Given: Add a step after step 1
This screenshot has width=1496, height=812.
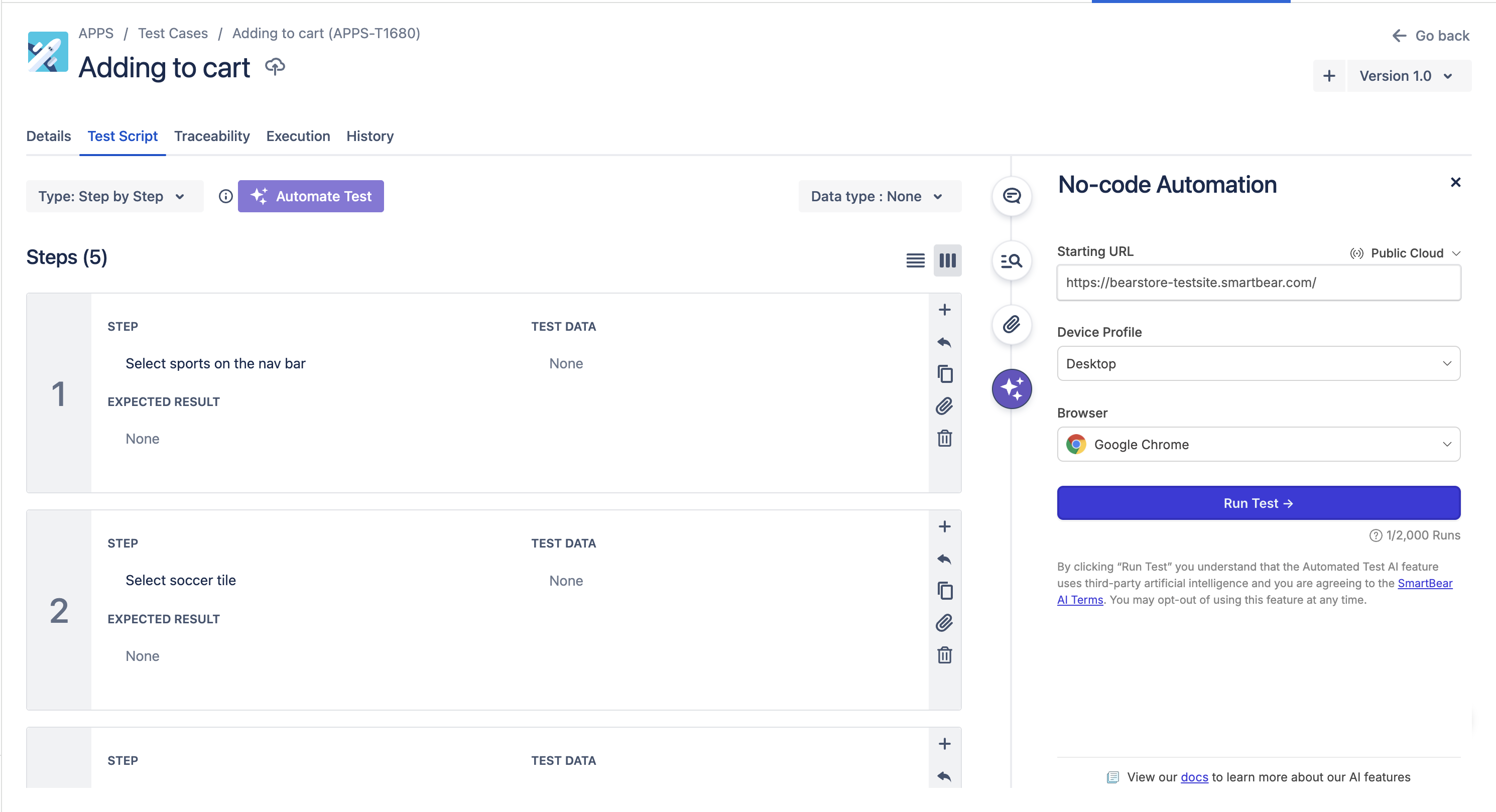Looking at the screenshot, I should coord(944,310).
